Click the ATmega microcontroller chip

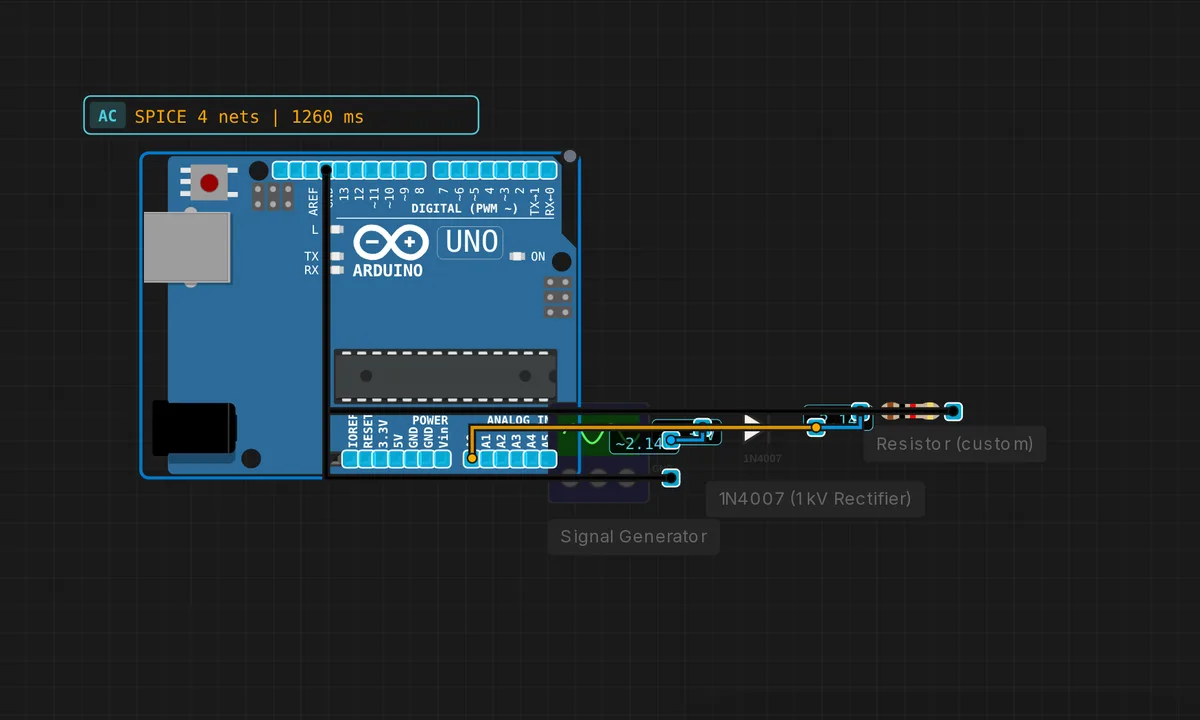click(x=445, y=376)
